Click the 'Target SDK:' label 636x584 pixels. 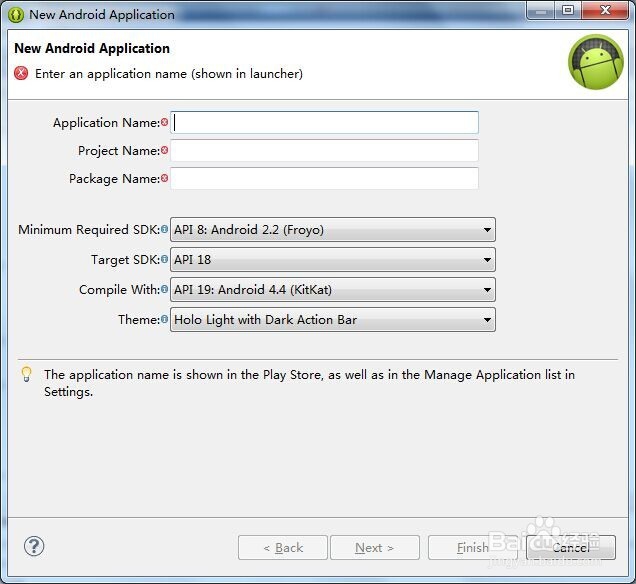(x=125, y=260)
